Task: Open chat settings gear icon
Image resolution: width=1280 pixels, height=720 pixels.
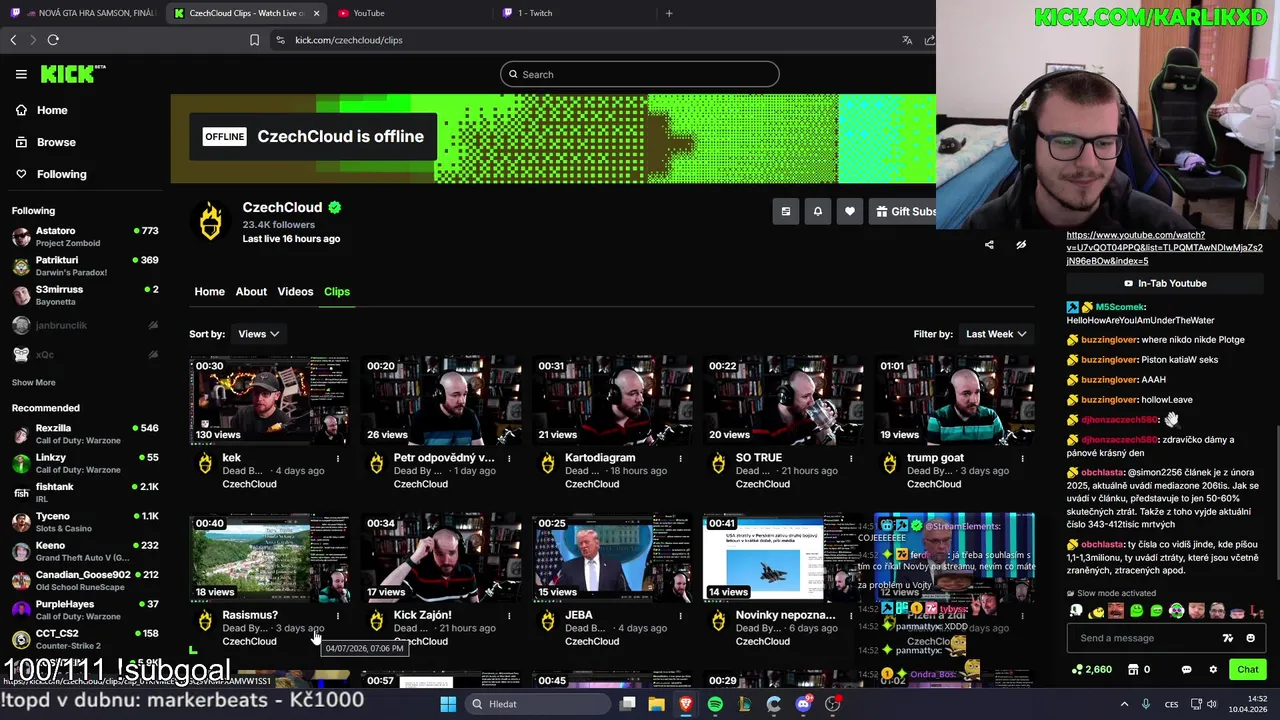Action: [x=1213, y=669]
